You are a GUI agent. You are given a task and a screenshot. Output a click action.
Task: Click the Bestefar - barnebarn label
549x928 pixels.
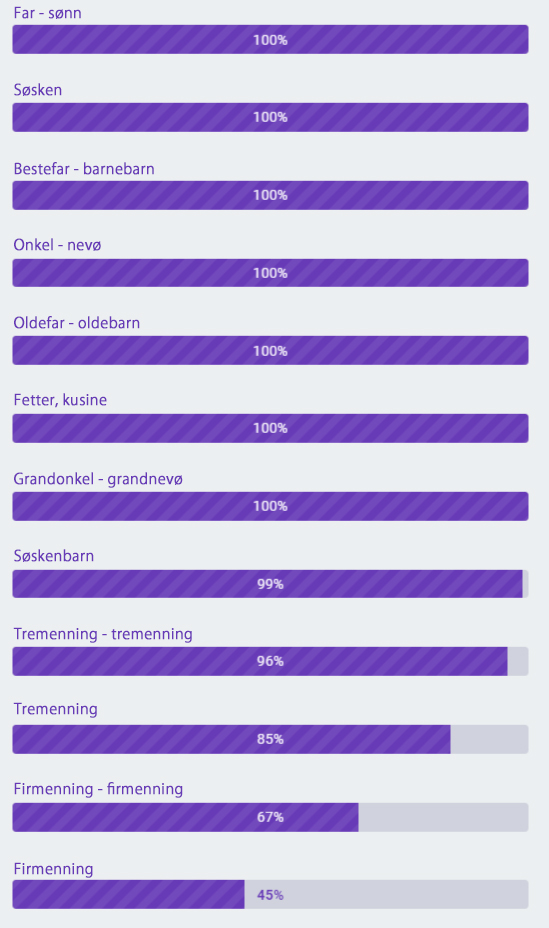pyautogui.click(x=84, y=169)
